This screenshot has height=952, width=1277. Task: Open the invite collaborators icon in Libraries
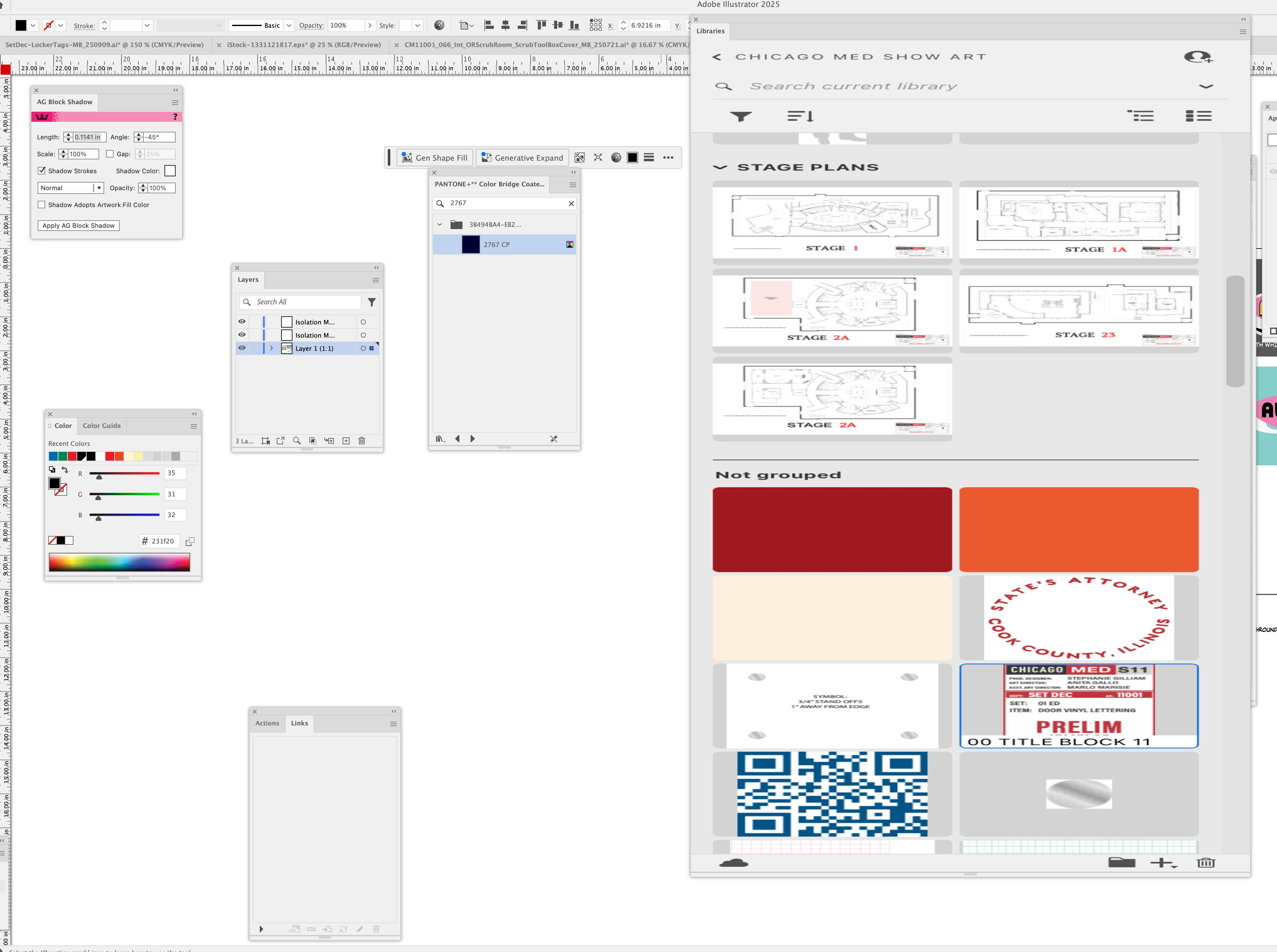1198,57
